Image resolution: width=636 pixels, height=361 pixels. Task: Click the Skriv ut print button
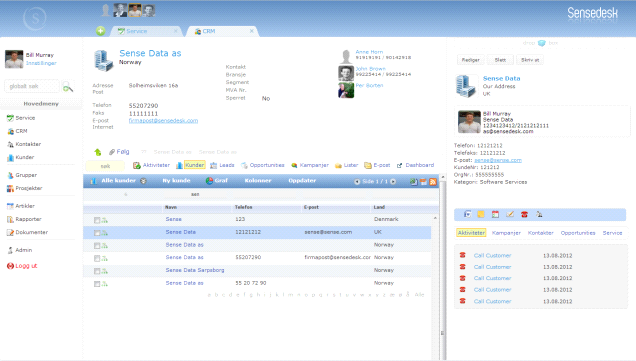(530, 60)
